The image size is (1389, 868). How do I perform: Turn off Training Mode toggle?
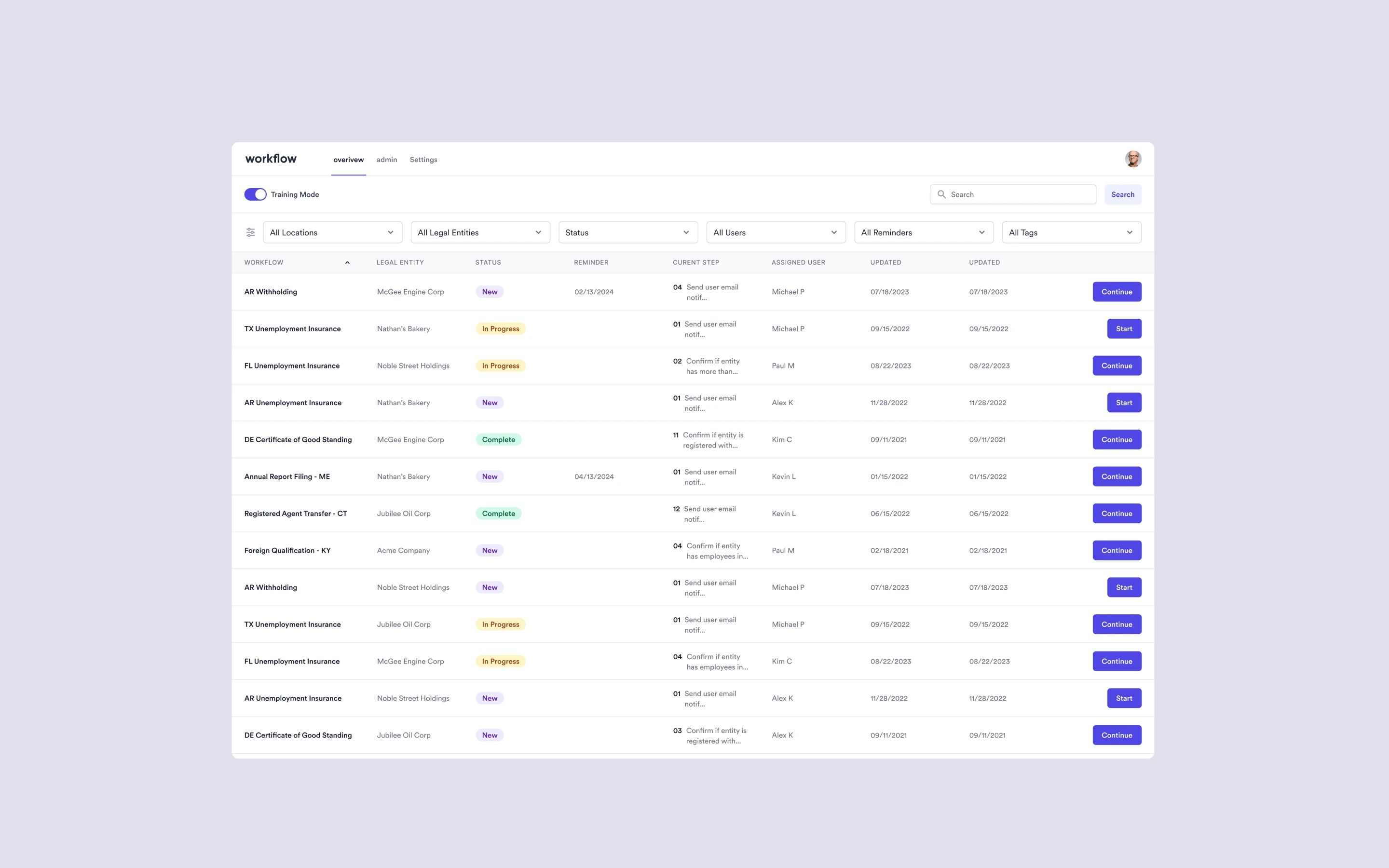coord(256,195)
